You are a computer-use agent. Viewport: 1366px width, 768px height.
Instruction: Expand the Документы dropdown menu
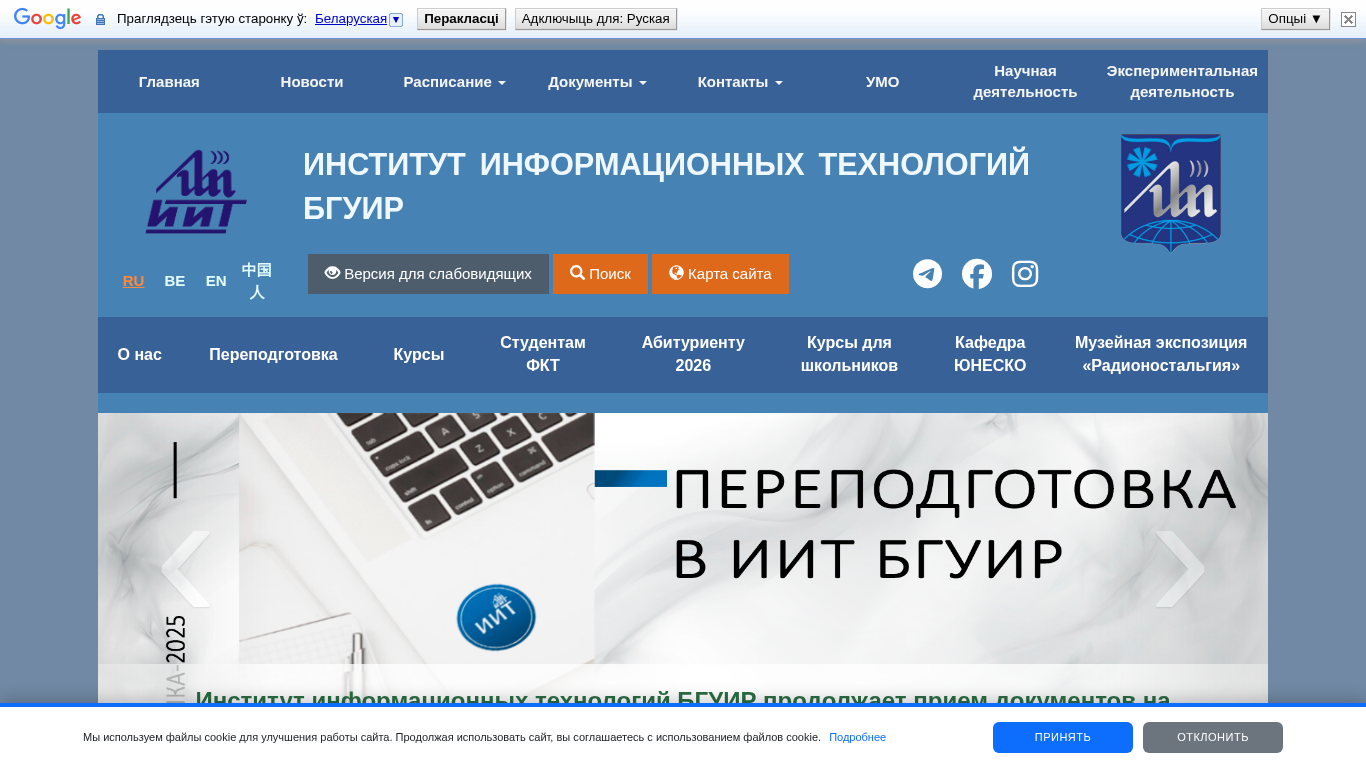click(597, 82)
